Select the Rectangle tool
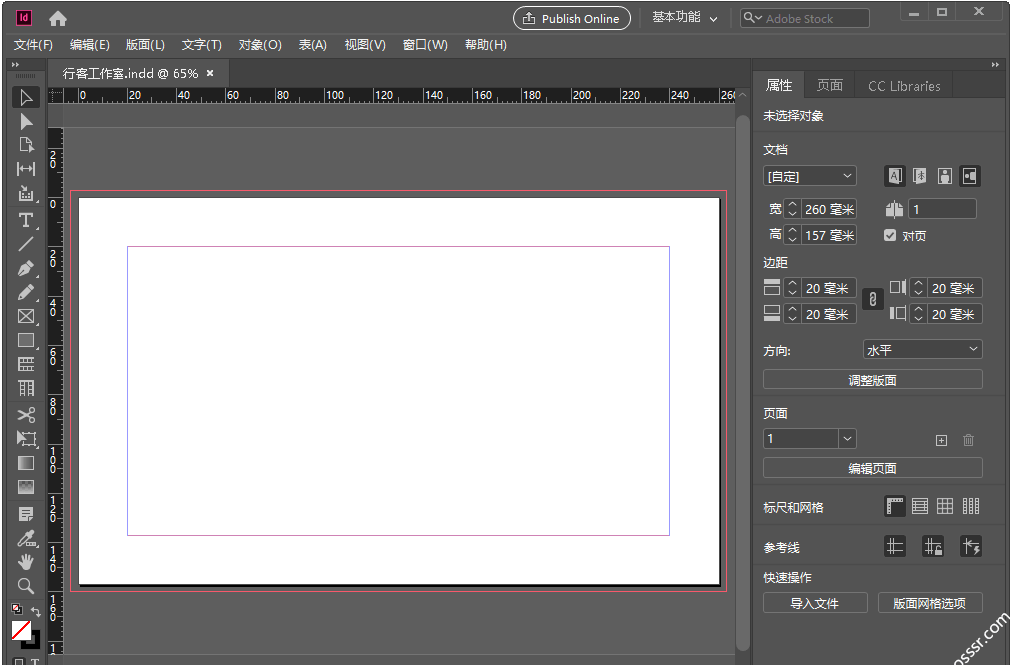 point(26,341)
